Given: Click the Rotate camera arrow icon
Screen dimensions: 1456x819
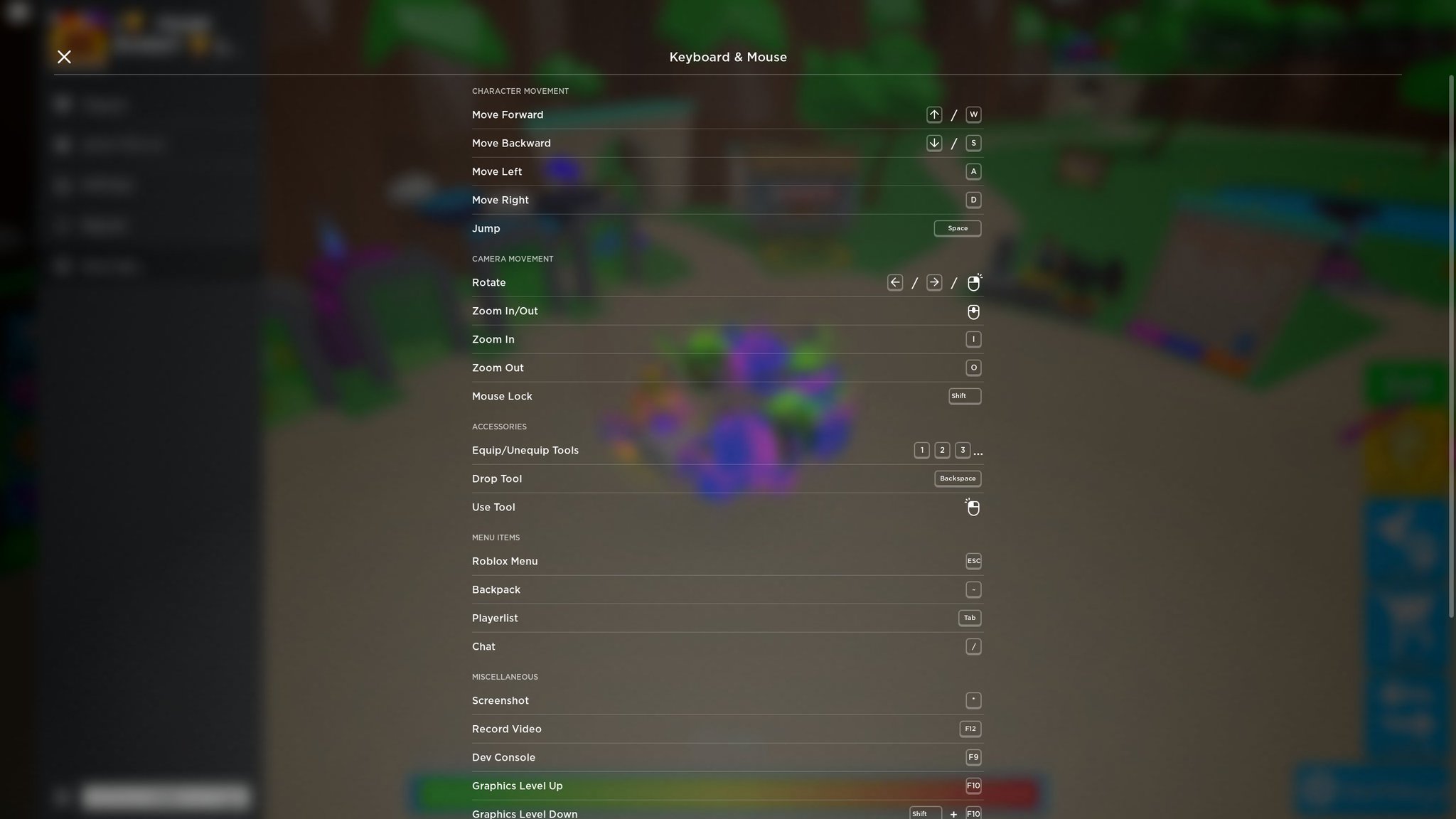Looking at the screenshot, I should (x=894, y=282).
